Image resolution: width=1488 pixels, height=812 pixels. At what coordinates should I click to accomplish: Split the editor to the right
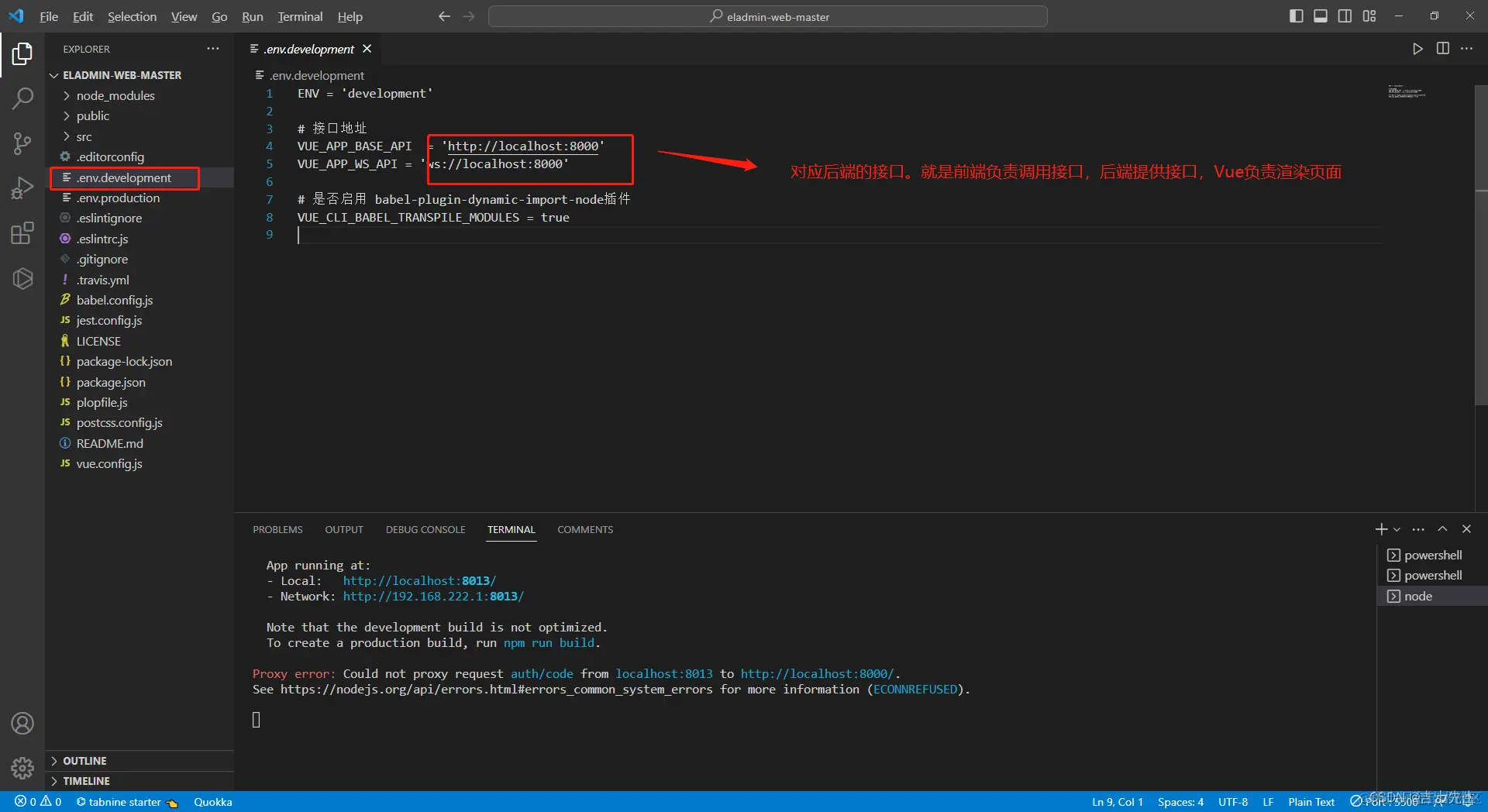coord(1442,49)
